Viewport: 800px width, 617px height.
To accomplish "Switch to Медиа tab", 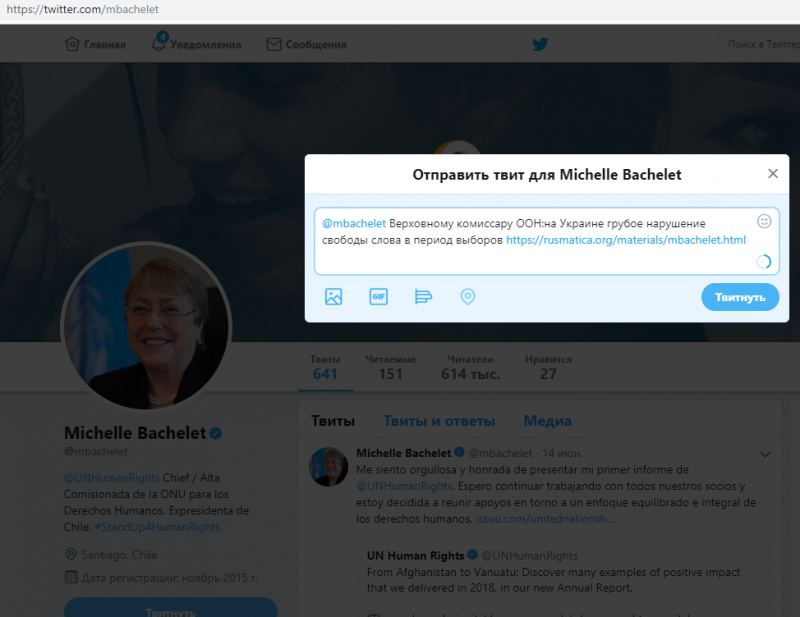I will coord(547,421).
